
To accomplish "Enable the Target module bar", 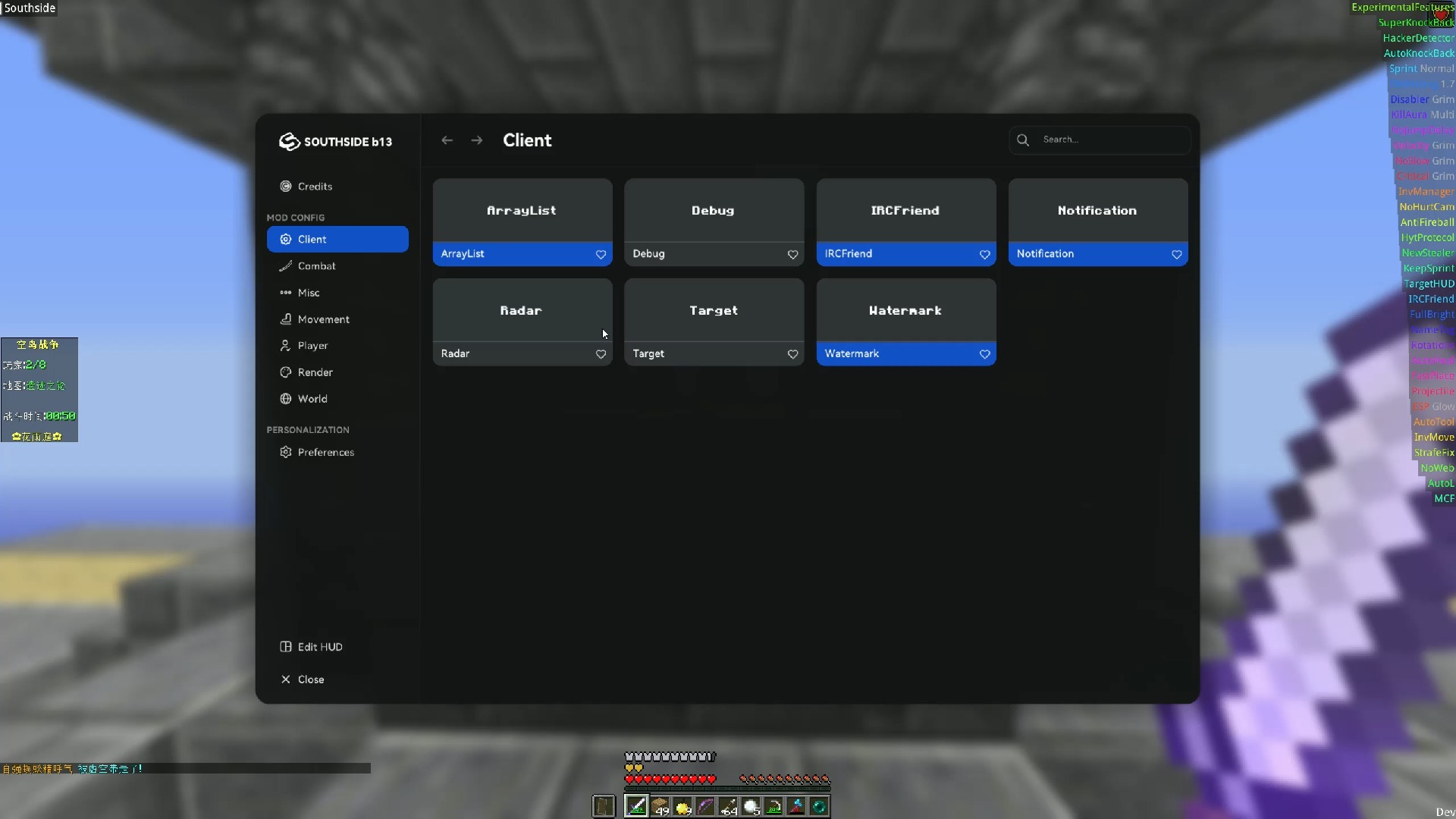I will pyautogui.click(x=714, y=354).
